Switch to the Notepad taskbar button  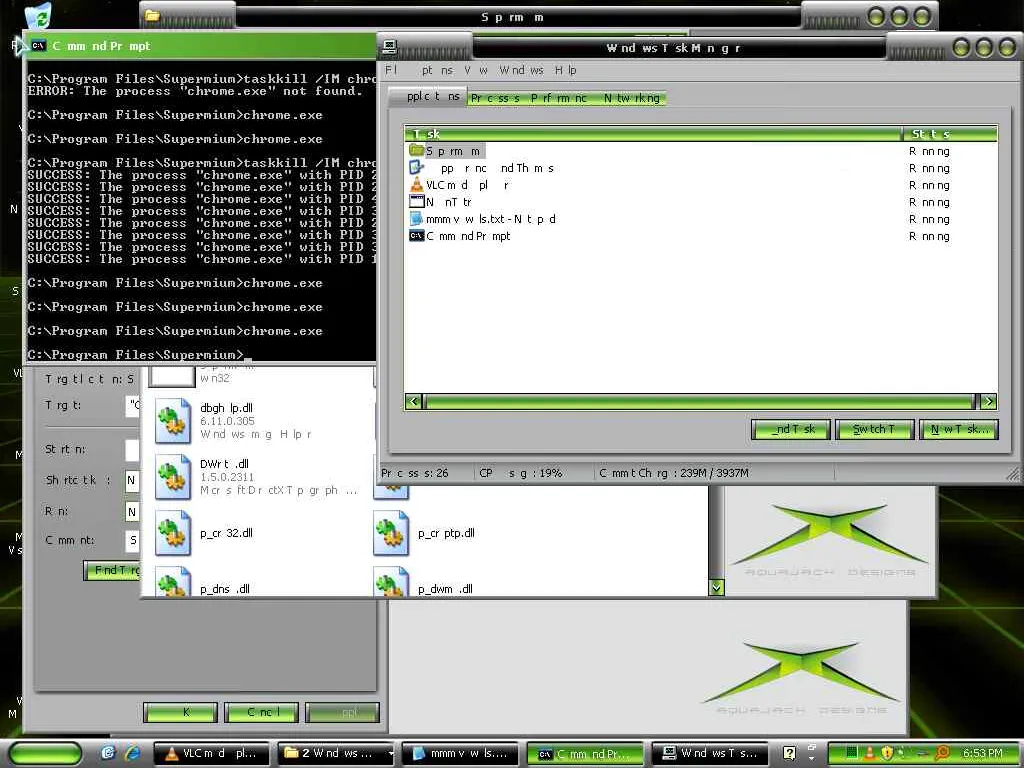[460, 754]
